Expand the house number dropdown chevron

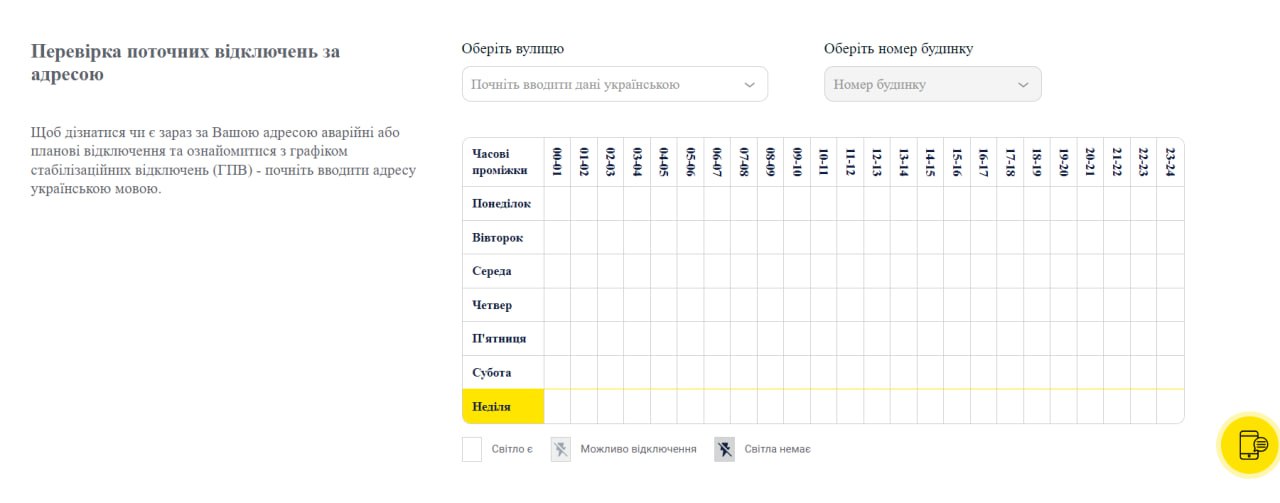1023,85
